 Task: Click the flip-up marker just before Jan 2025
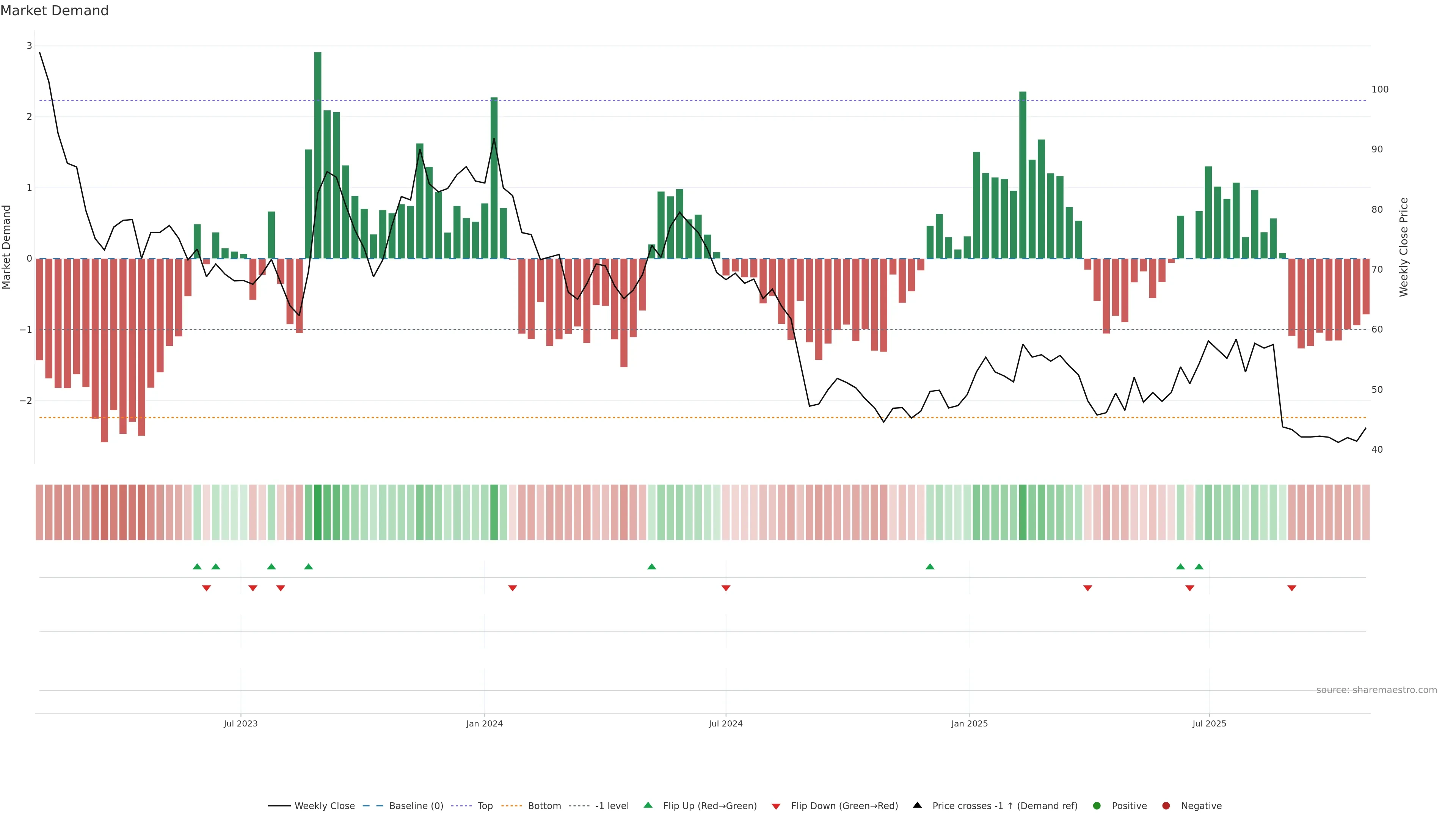[930, 566]
